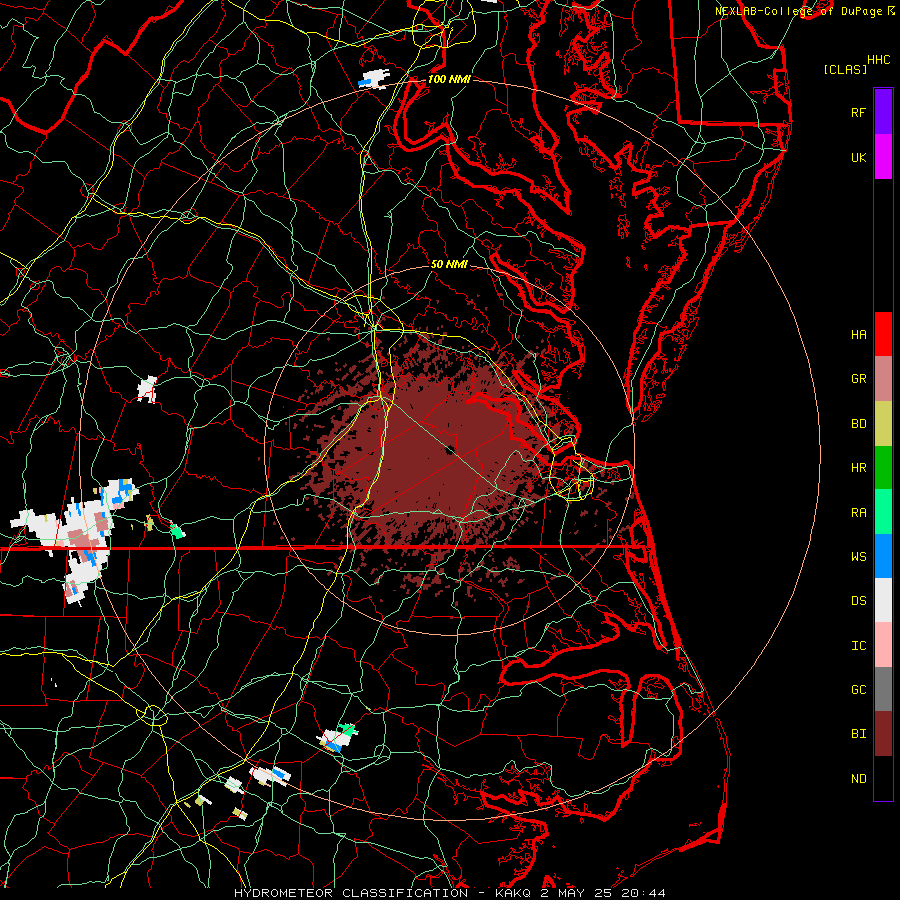Click the HYDROMETEOR CLASSIFICATION title text
Screen dimensions: 900x900
[351, 893]
